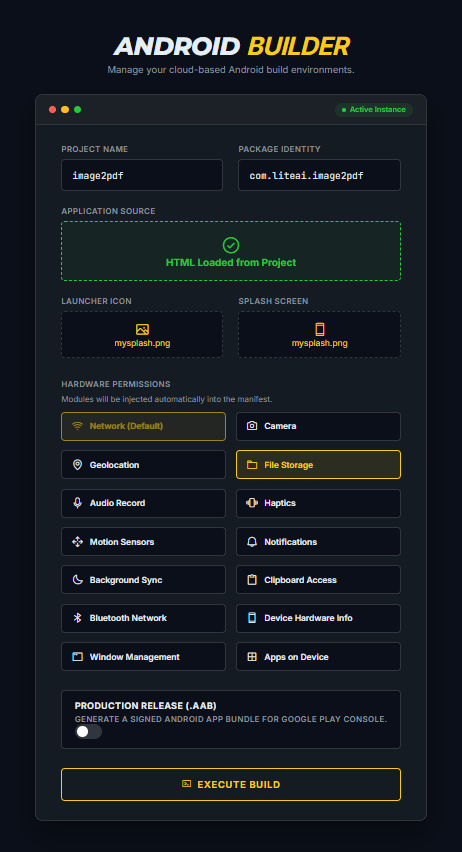Toggle the Clipboard Access permission
The image size is (462, 852).
pyautogui.click(x=319, y=580)
